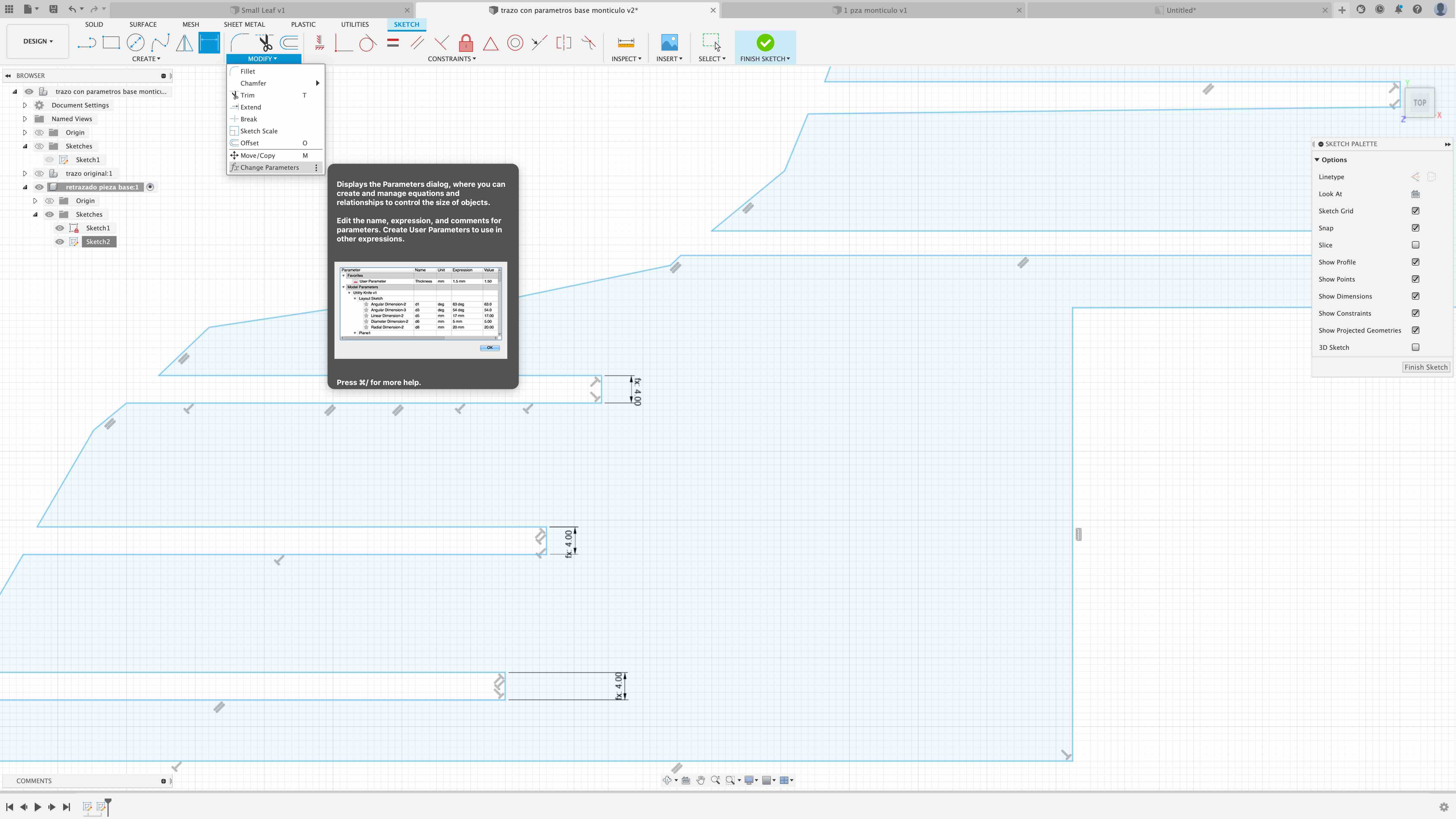This screenshot has height=819, width=1456.
Task: Switch to the SURFACE tab
Action: tap(142, 24)
